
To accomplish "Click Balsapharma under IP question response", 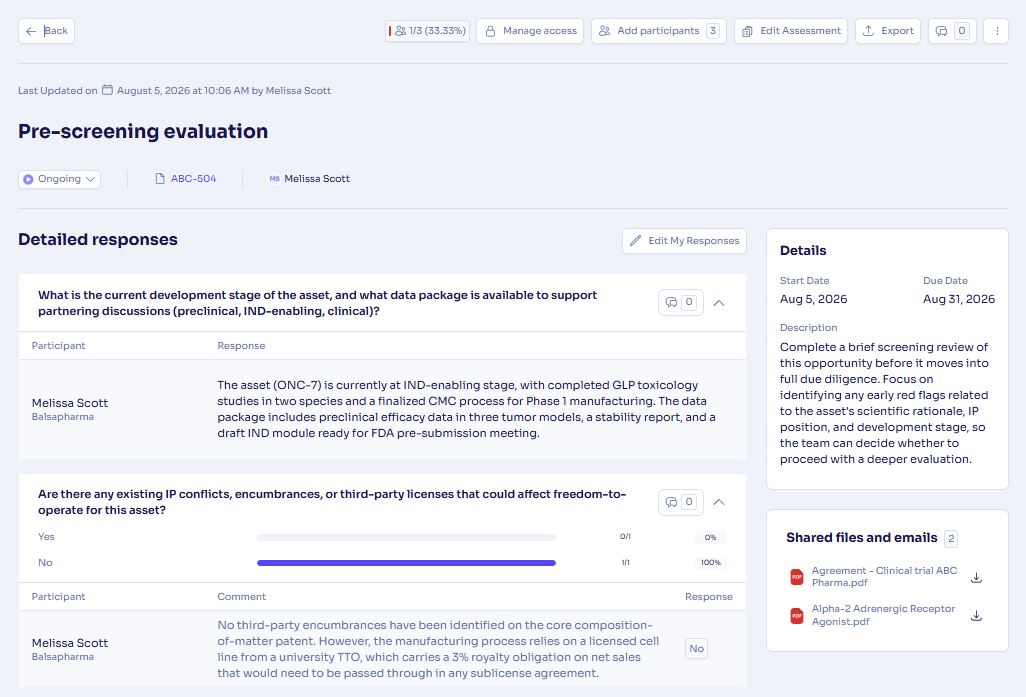I will (x=63, y=657).
